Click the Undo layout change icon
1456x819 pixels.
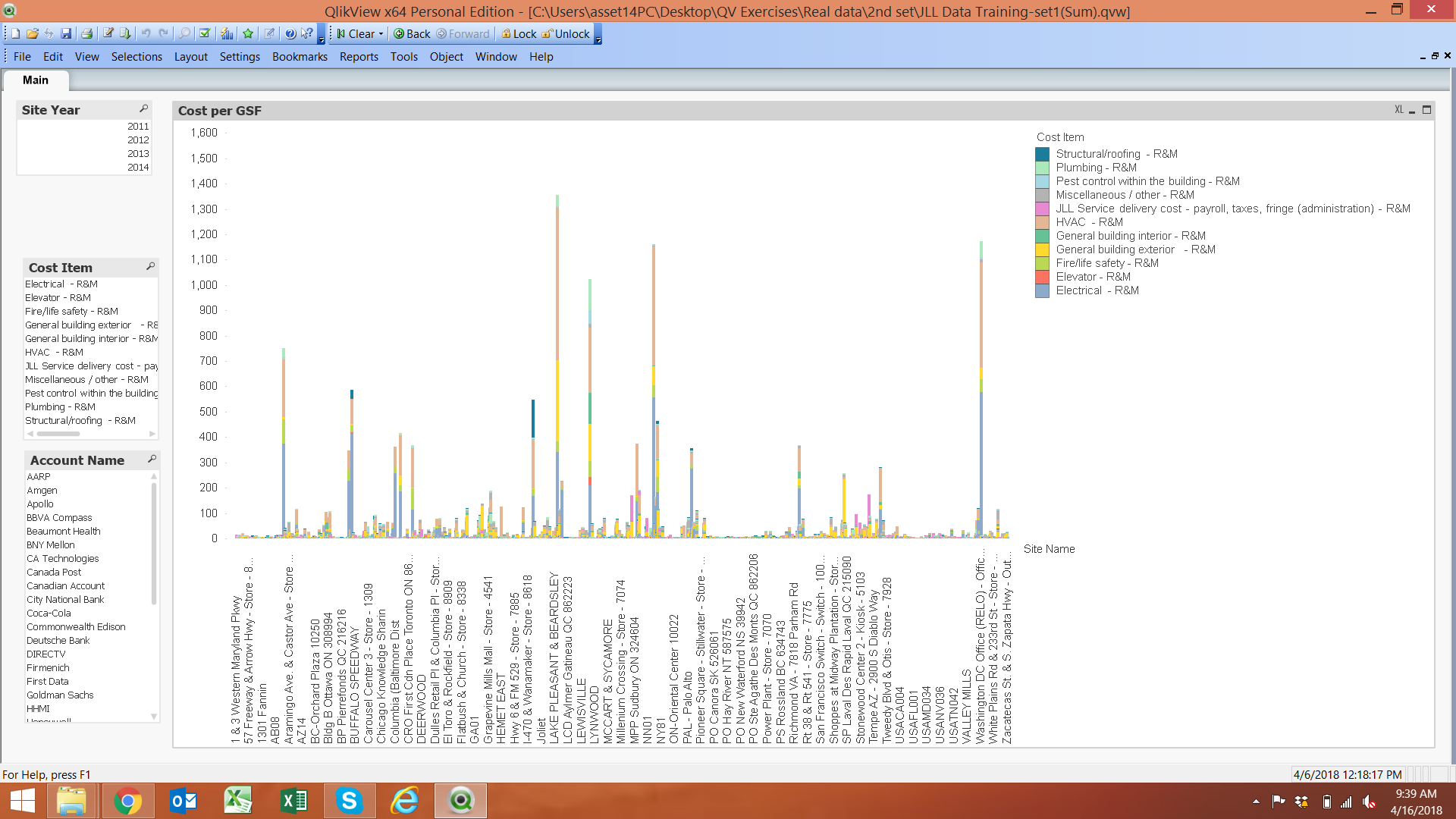pos(146,34)
